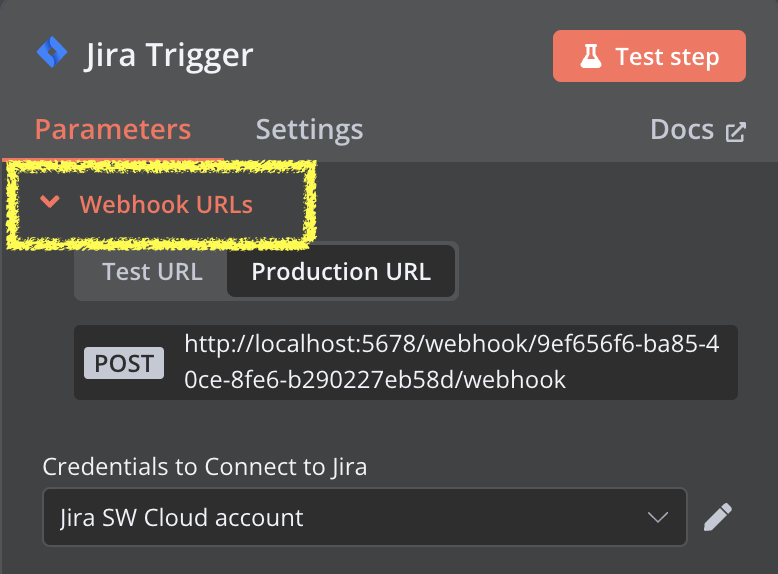Click the Credentials to Connect to Jira label
The height and width of the screenshot is (574, 778).
coord(204,467)
